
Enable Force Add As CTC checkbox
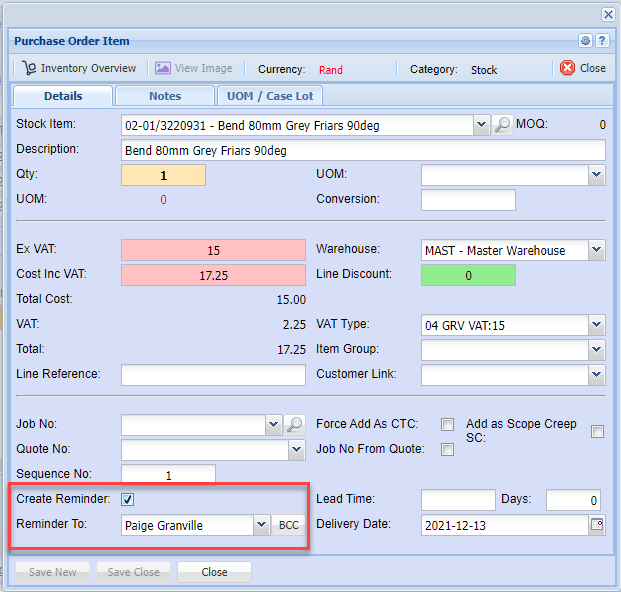pos(448,424)
